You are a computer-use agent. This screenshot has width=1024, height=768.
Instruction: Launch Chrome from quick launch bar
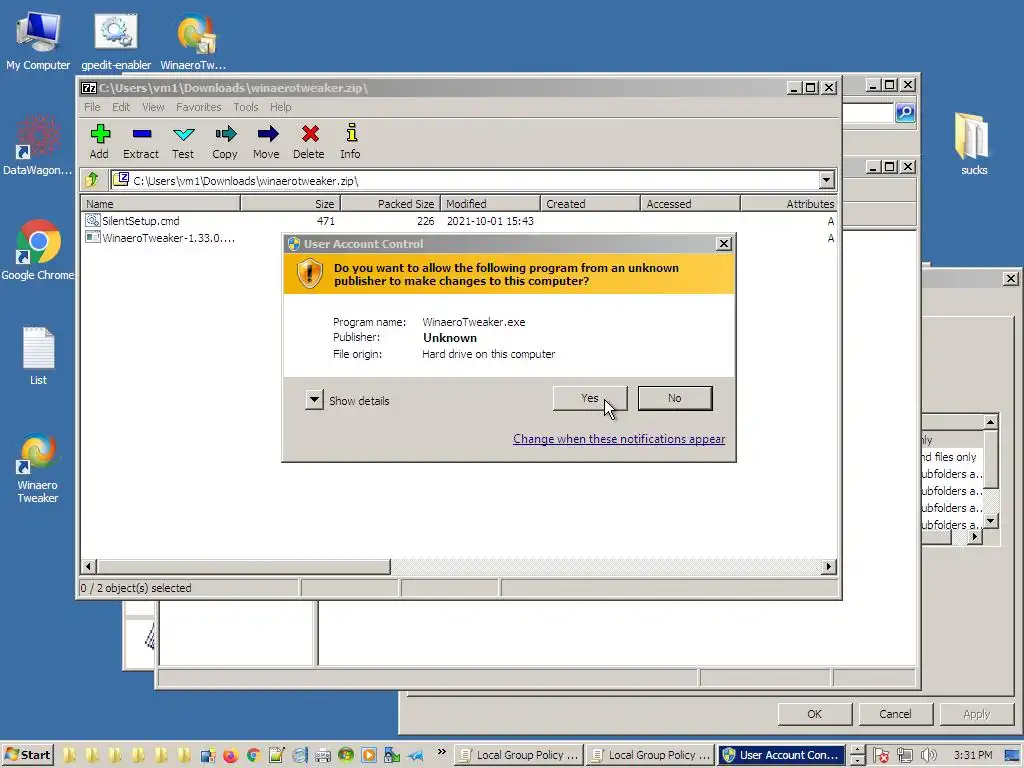point(253,756)
